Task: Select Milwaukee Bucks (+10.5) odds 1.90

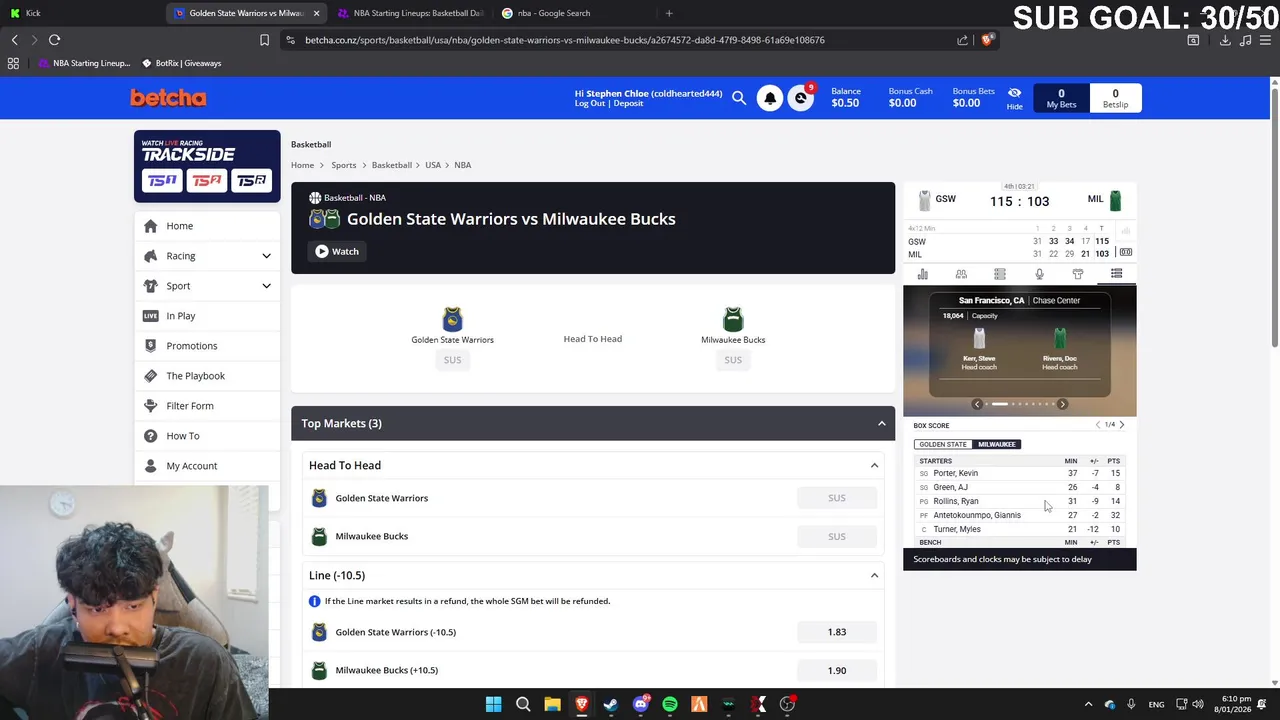Action: 837,670
